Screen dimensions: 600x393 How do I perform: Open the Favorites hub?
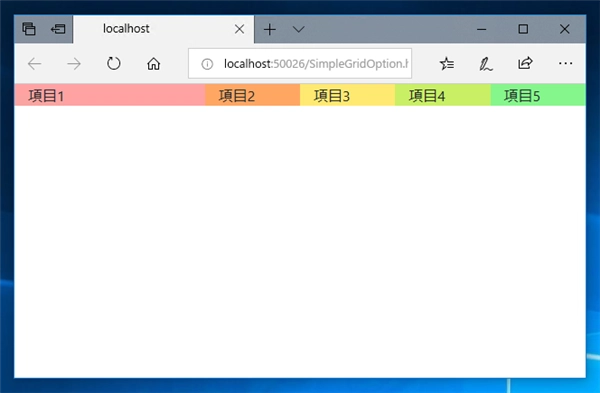tap(447, 64)
